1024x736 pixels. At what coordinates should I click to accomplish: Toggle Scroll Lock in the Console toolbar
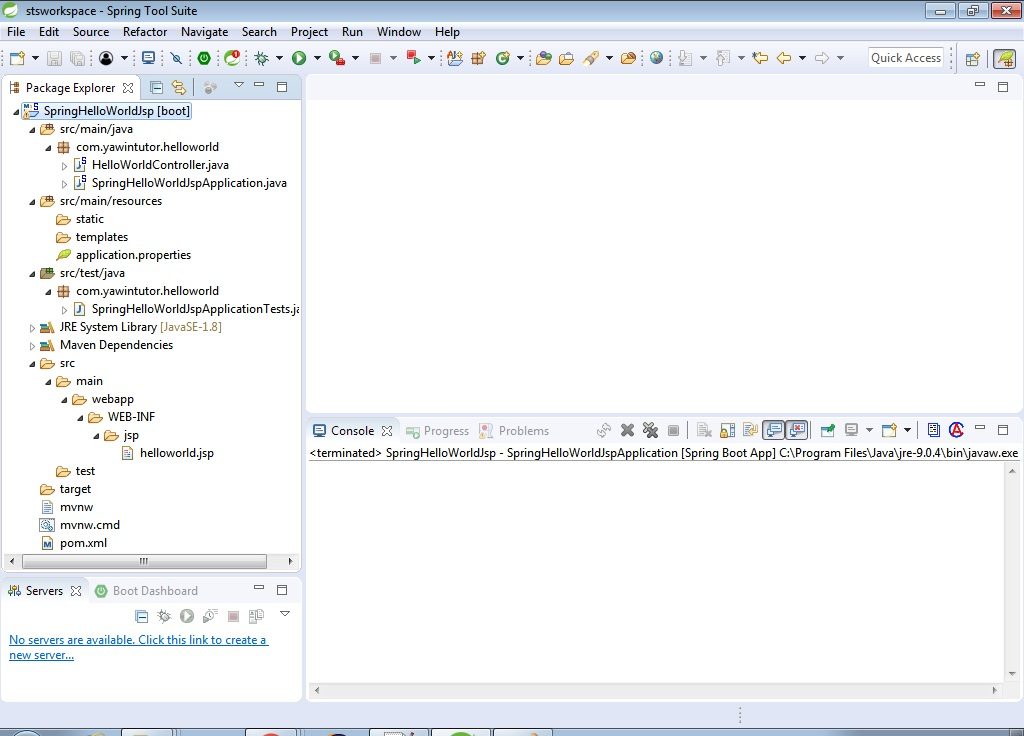(x=728, y=430)
